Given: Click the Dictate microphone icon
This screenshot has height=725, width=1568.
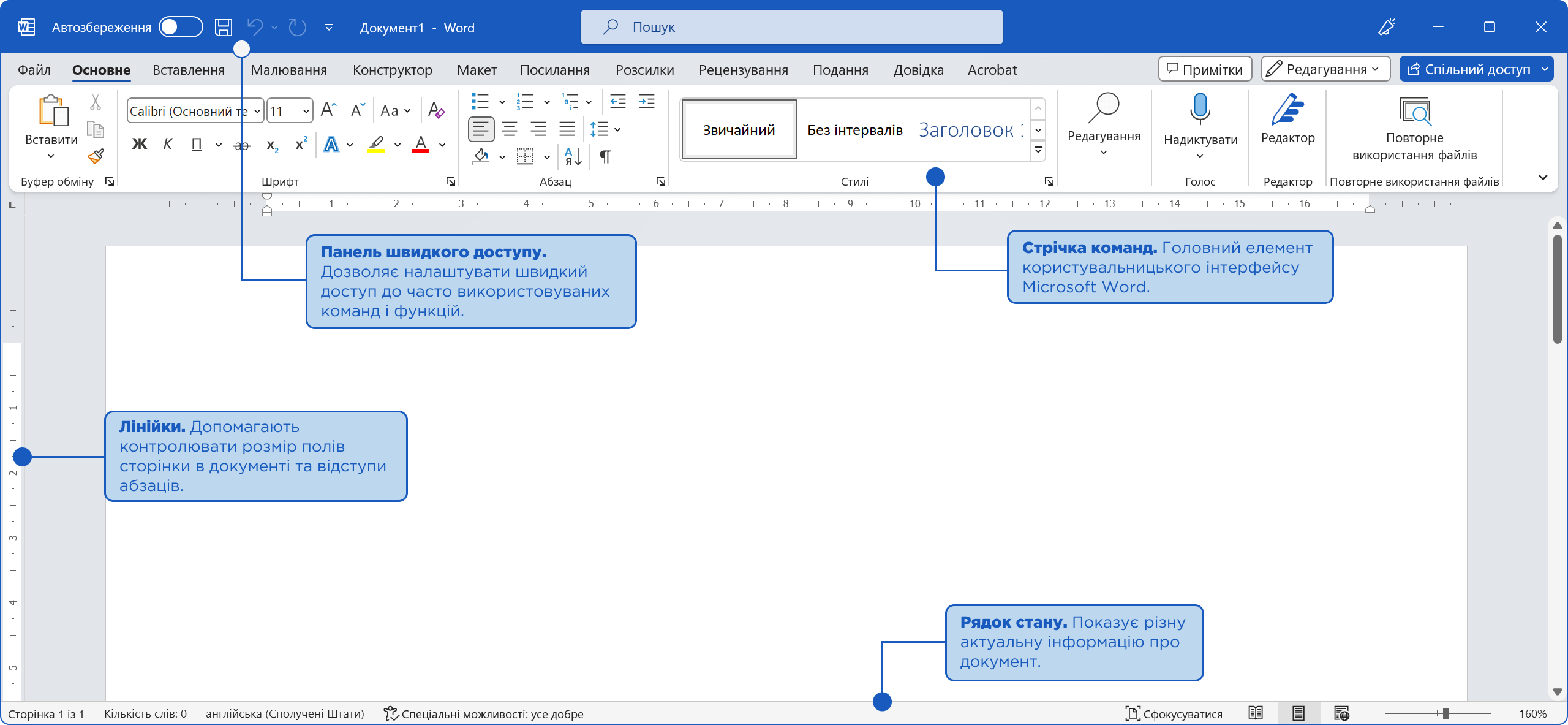Looking at the screenshot, I should (1200, 109).
